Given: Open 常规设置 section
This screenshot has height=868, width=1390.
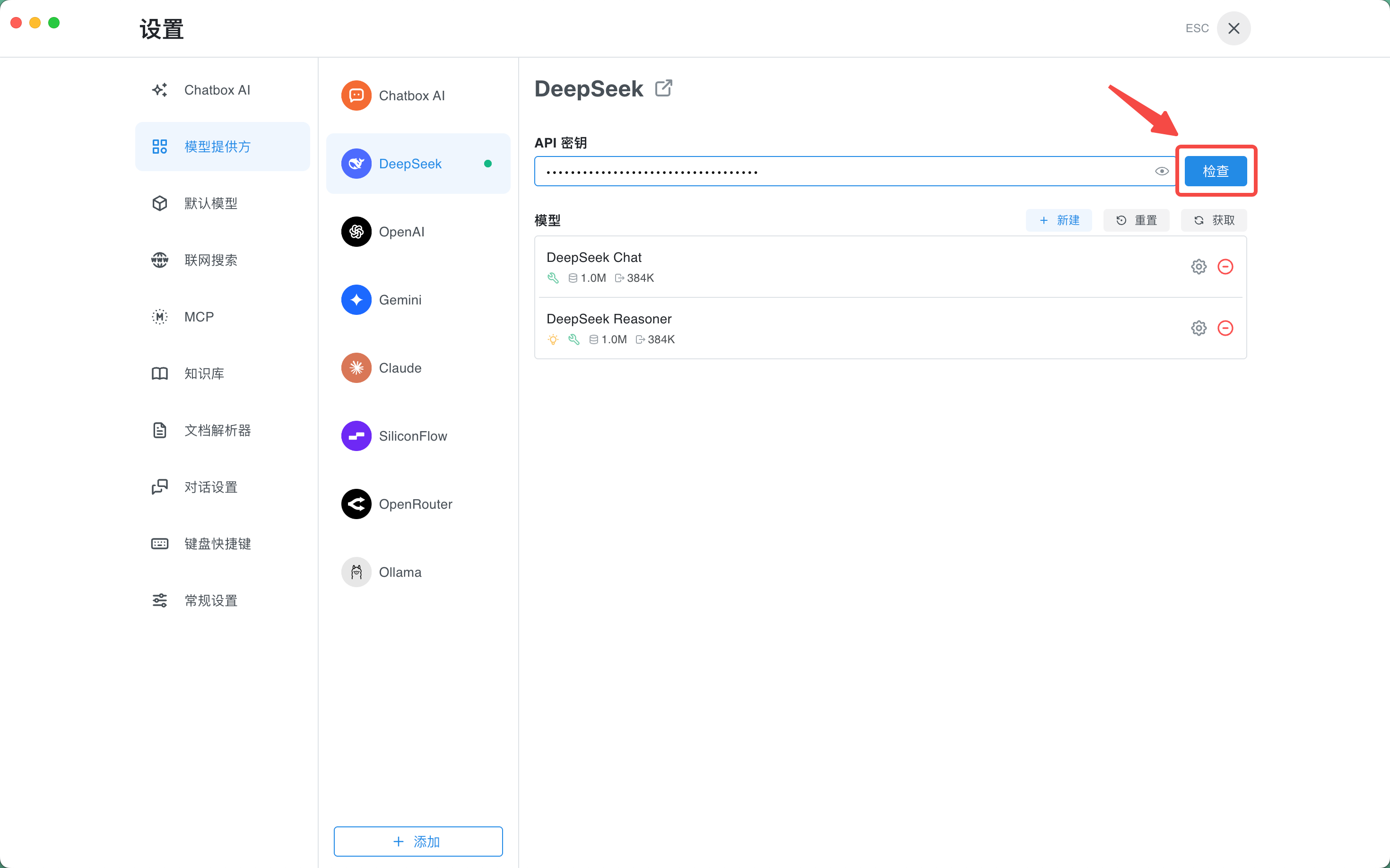Looking at the screenshot, I should tap(222, 600).
